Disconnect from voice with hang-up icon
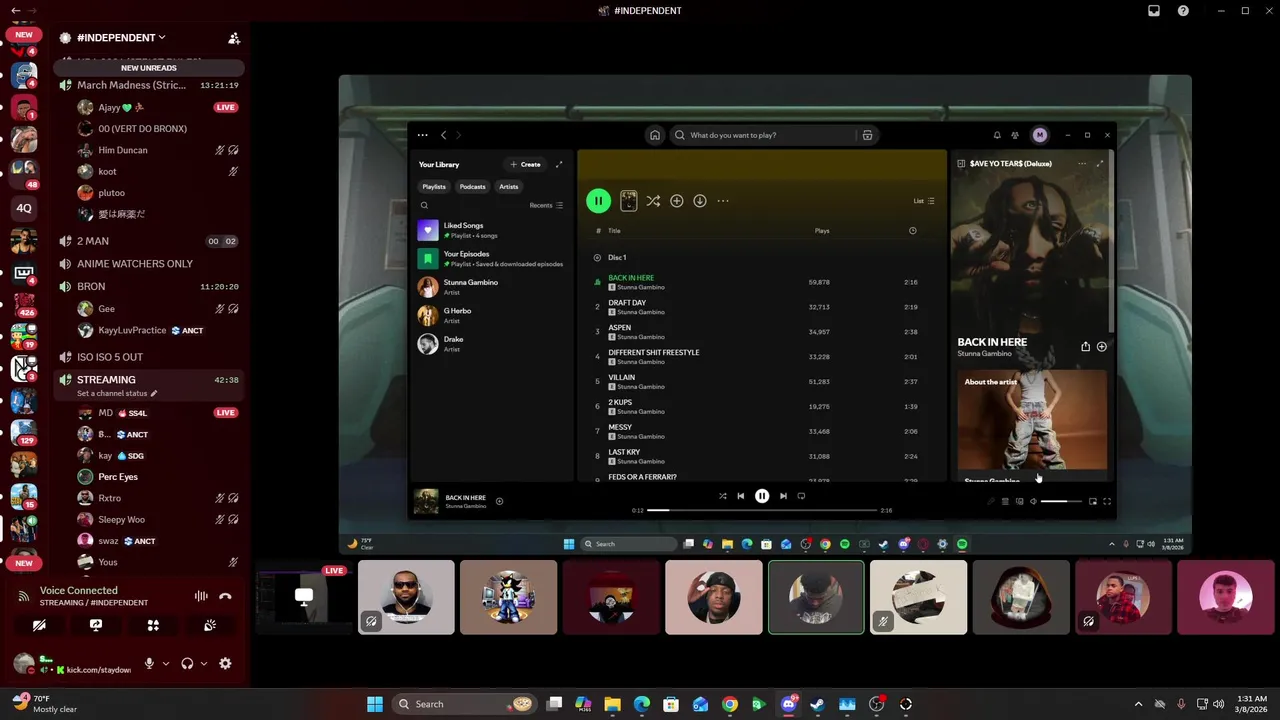This screenshot has width=1280, height=720. [x=225, y=596]
